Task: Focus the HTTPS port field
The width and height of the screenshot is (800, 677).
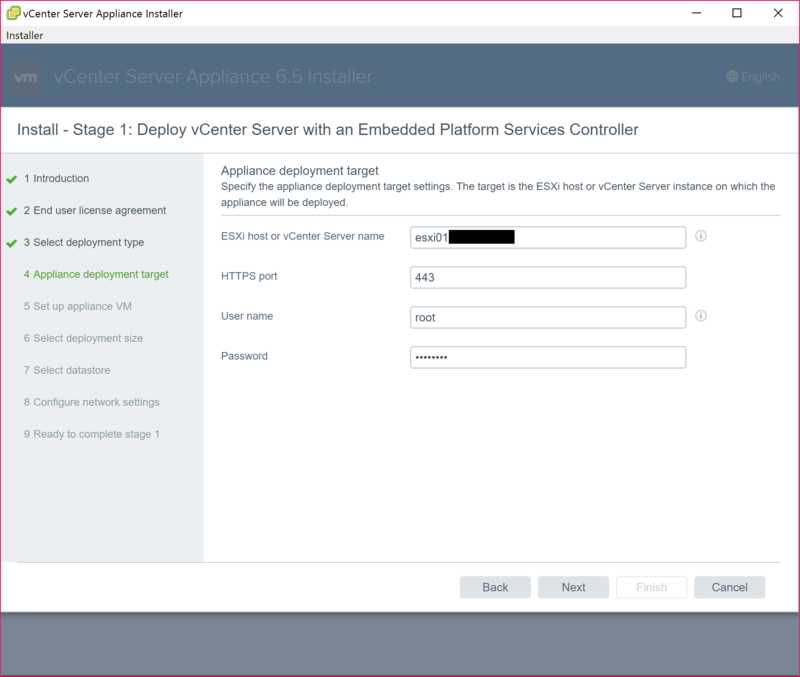Action: click(548, 278)
